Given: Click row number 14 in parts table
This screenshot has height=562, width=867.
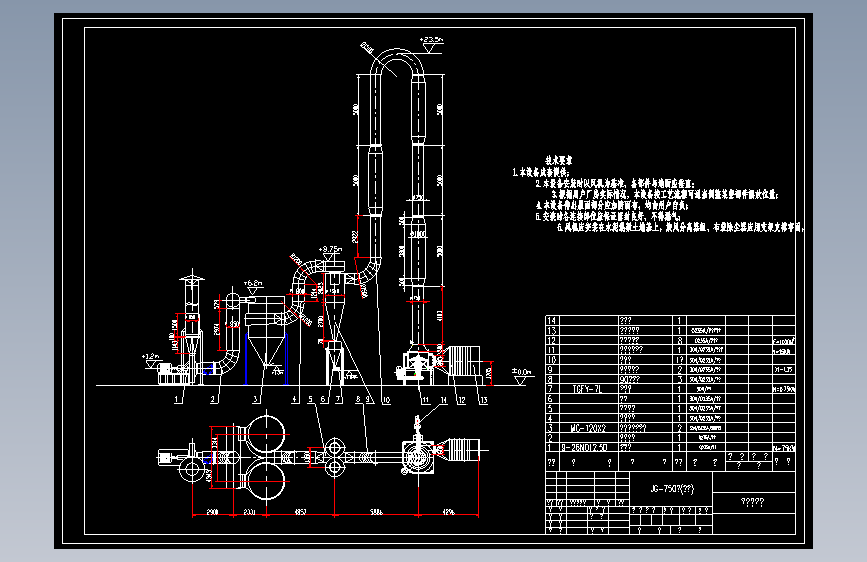Looking at the screenshot, I should (551, 320).
